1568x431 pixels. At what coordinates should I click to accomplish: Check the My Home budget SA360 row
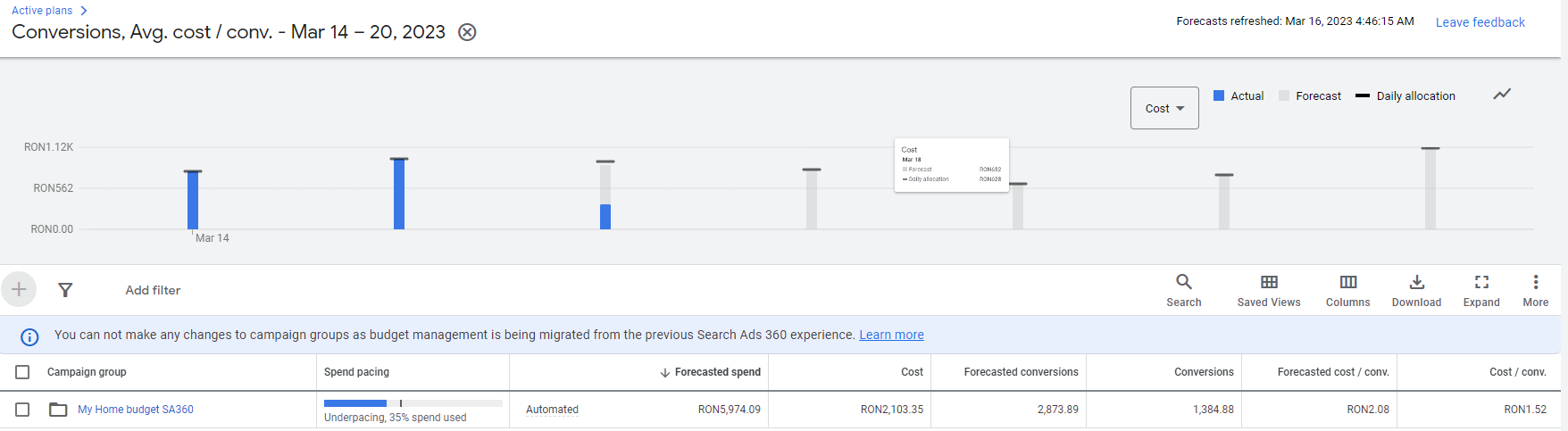tap(22, 410)
